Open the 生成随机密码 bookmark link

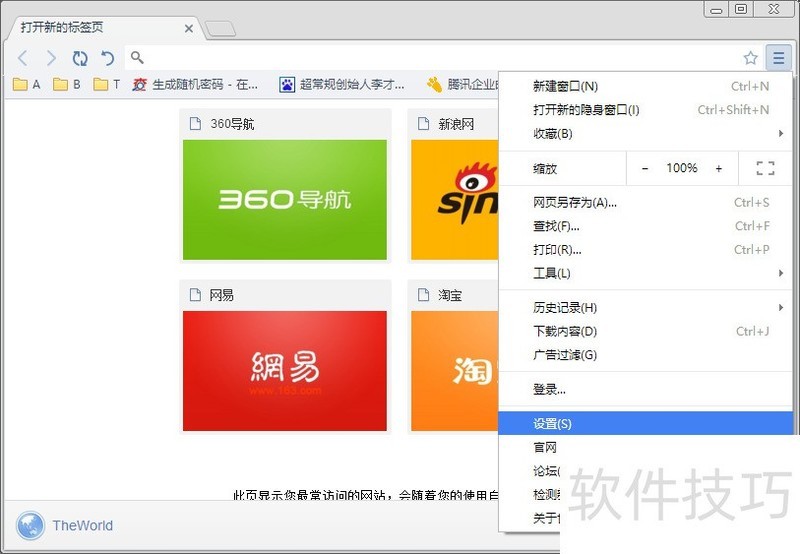pos(195,85)
